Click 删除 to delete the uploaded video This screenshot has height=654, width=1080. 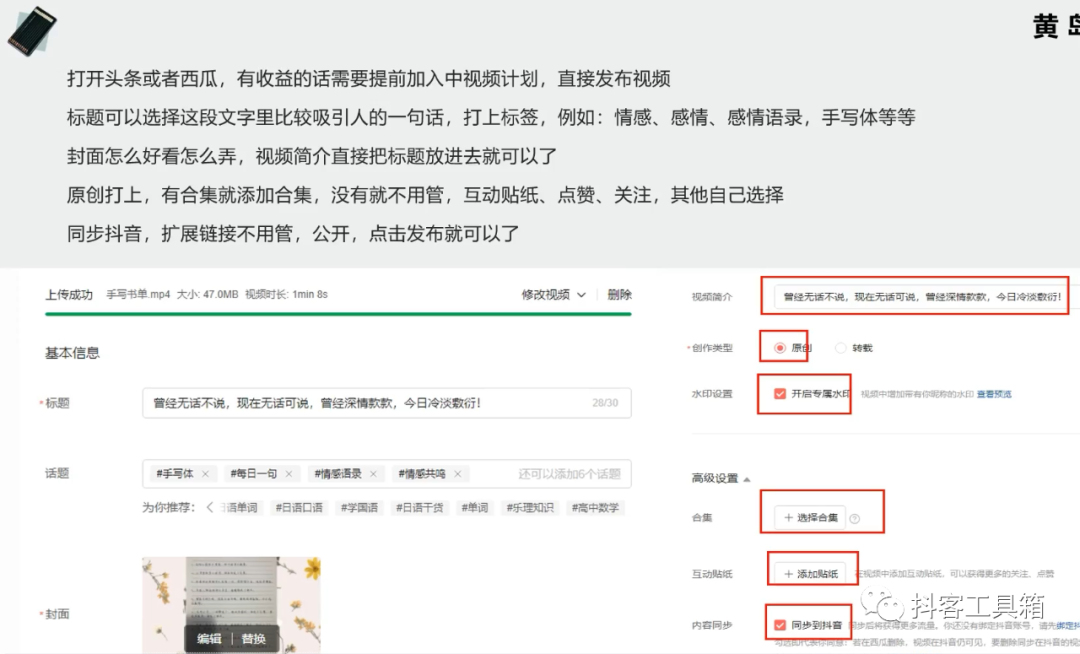pyautogui.click(x=617, y=297)
